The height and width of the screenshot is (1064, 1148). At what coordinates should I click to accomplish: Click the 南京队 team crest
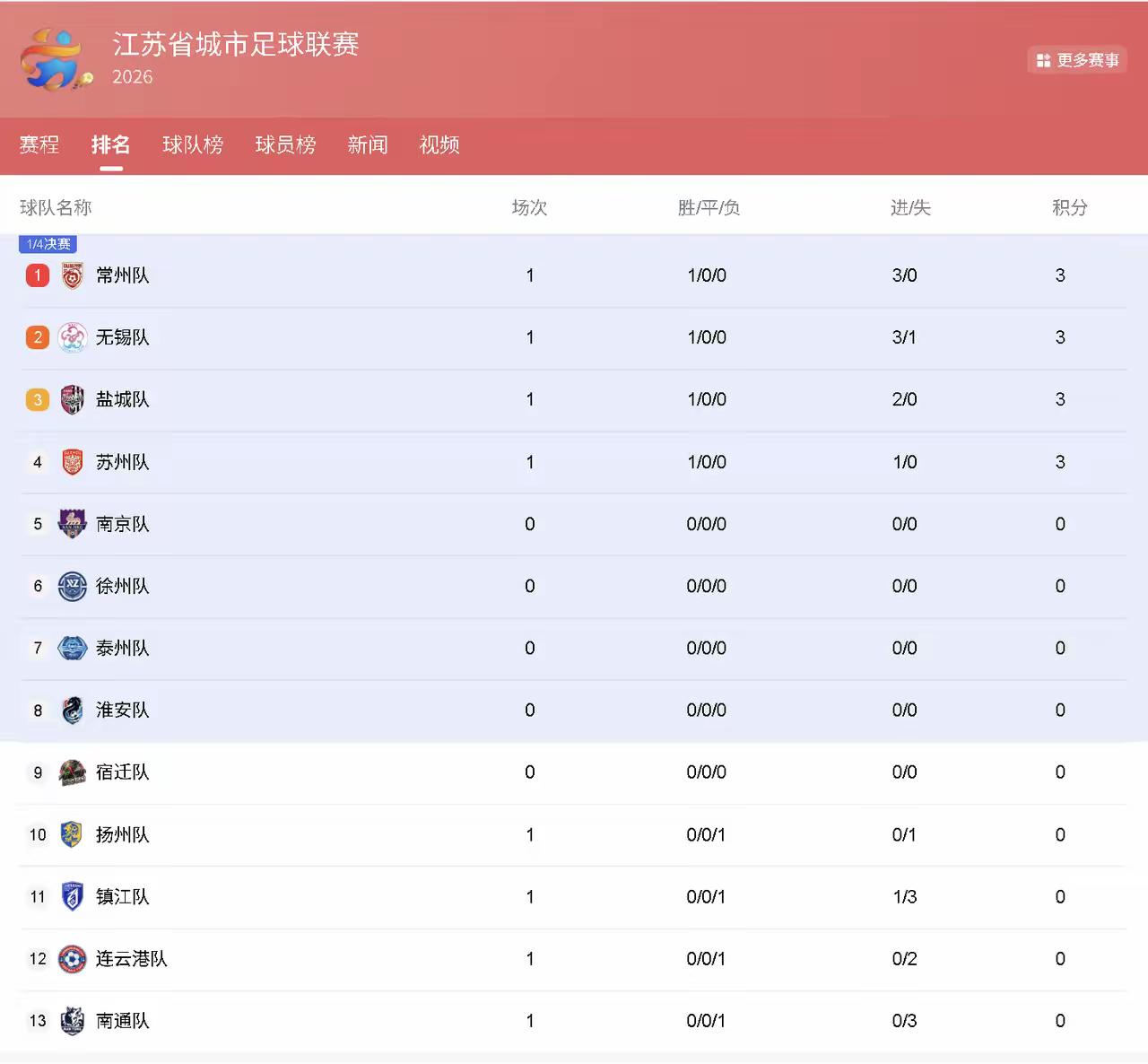(x=73, y=524)
